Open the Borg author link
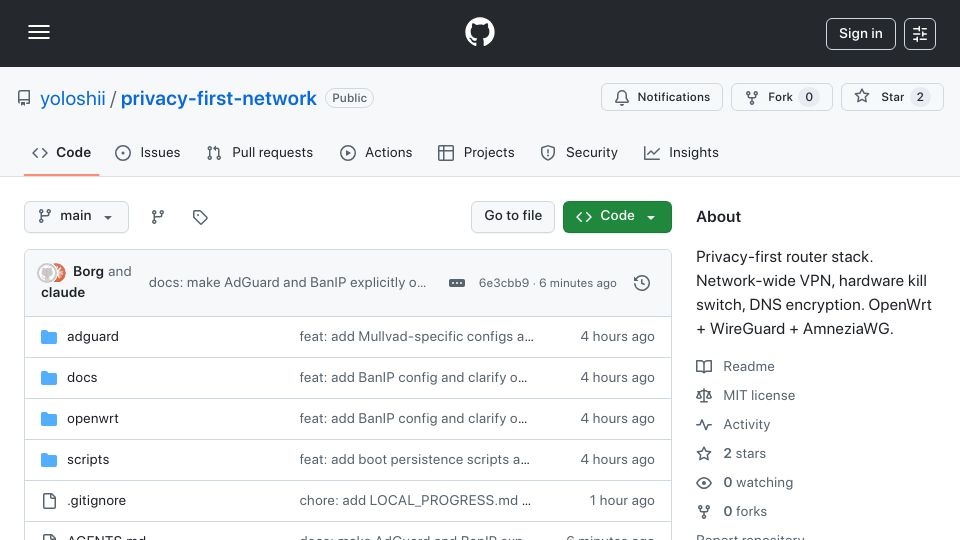This screenshot has width=960, height=540. [88, 271]
